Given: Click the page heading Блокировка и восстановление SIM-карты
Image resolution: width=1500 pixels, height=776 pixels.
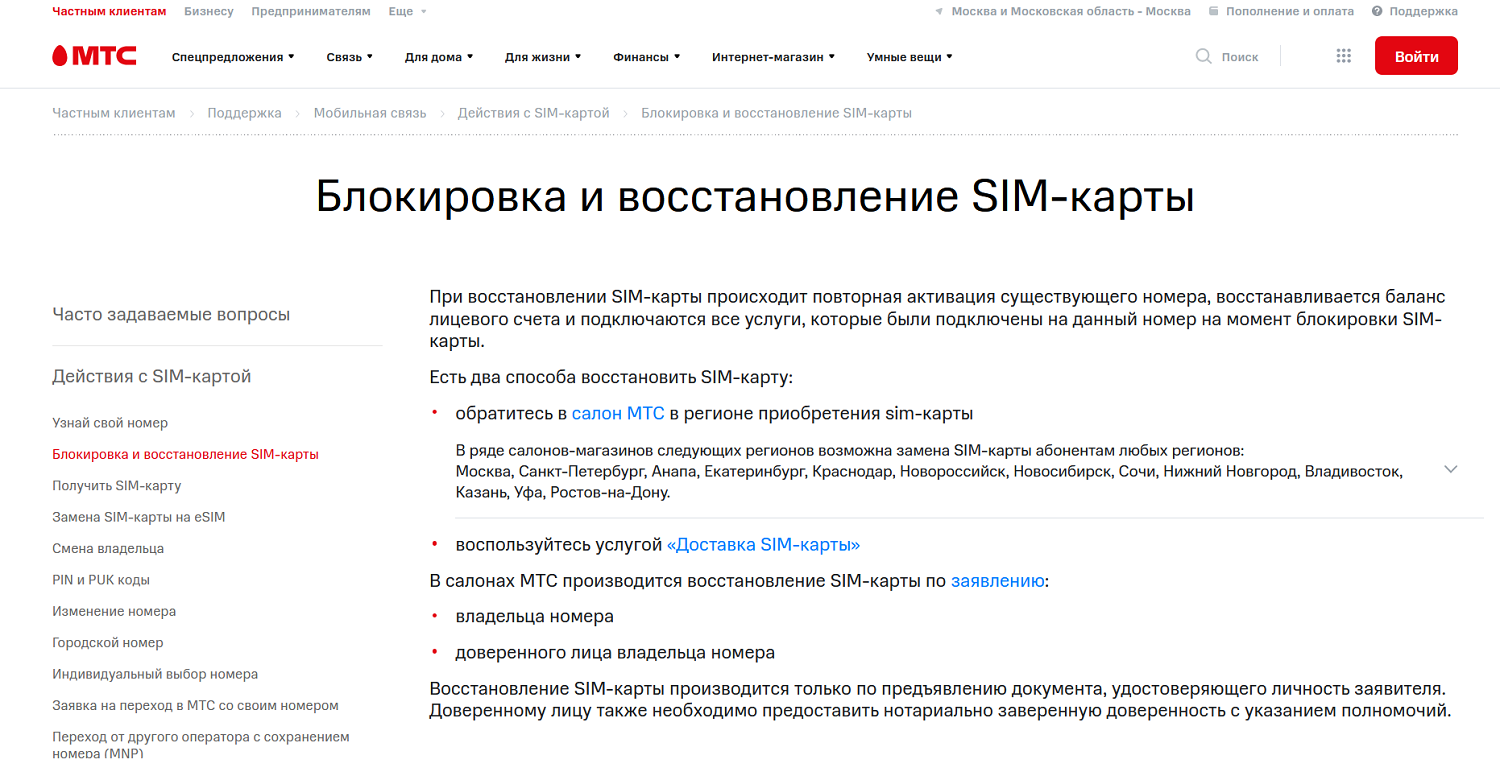Looking at the screenshot, I should pos(755,197).
